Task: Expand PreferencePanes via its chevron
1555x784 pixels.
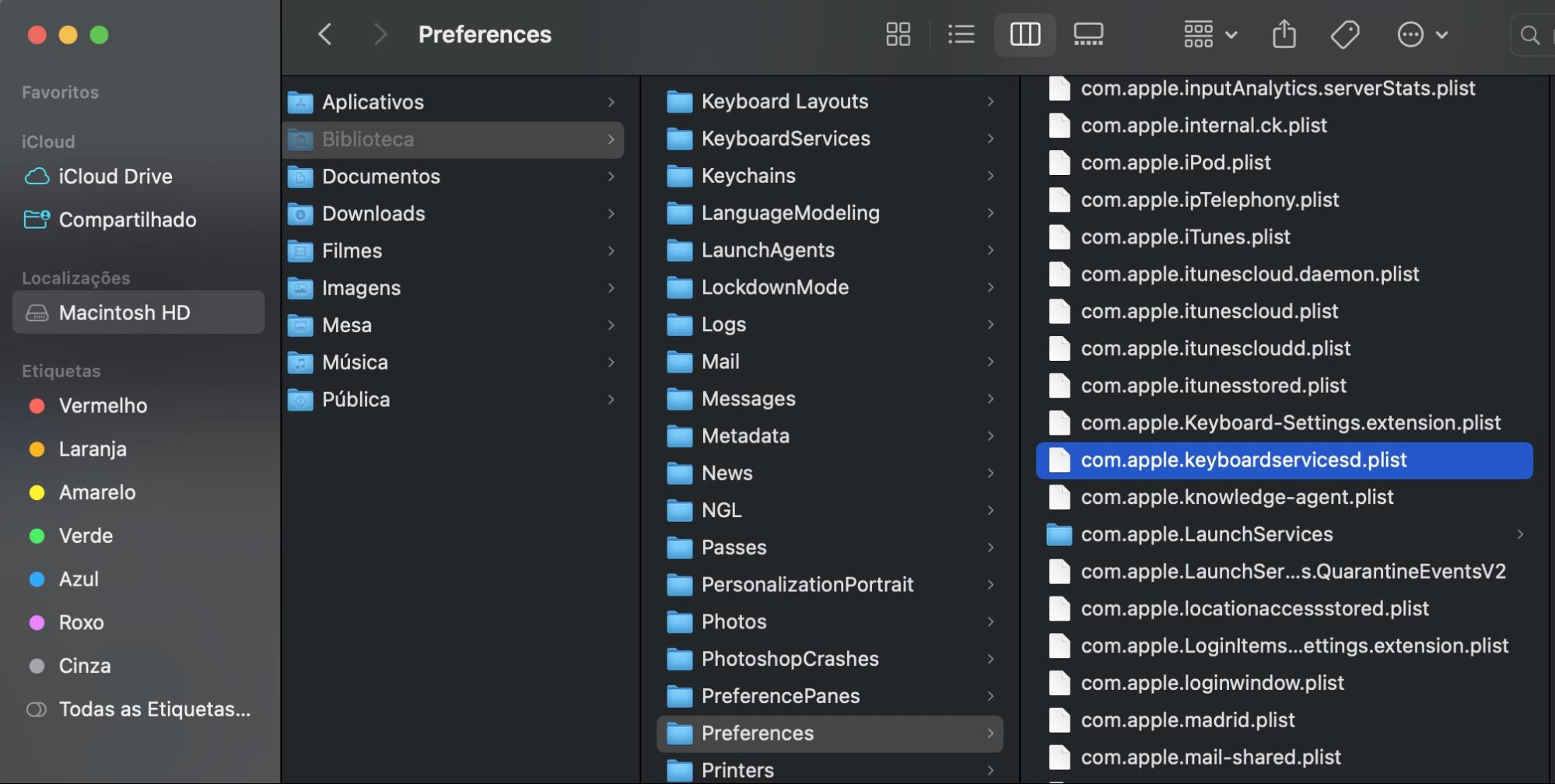Action: coord(990,696)
